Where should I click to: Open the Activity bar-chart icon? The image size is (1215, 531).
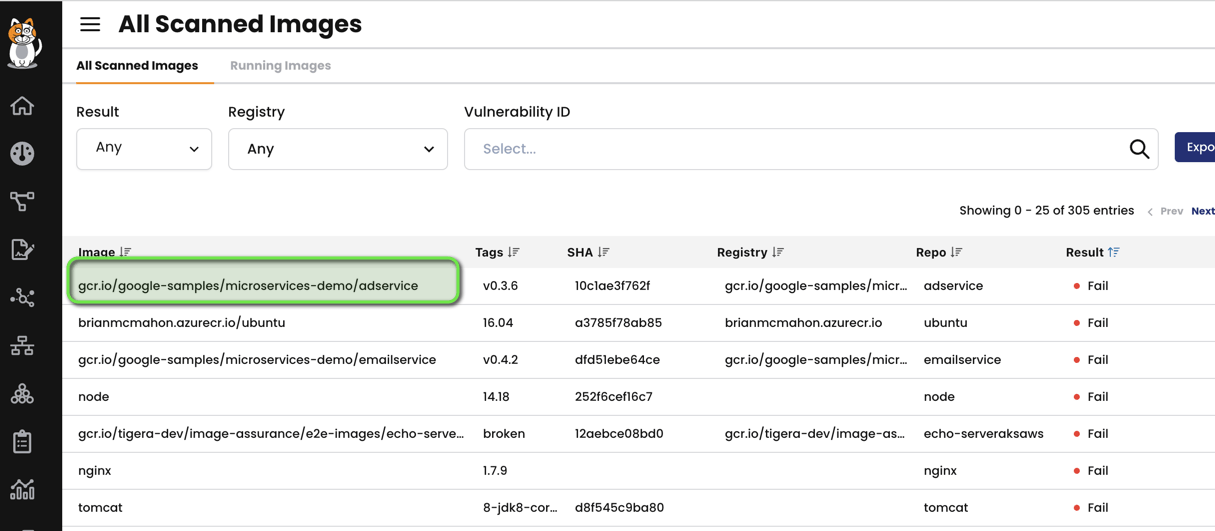coord(22,489)
